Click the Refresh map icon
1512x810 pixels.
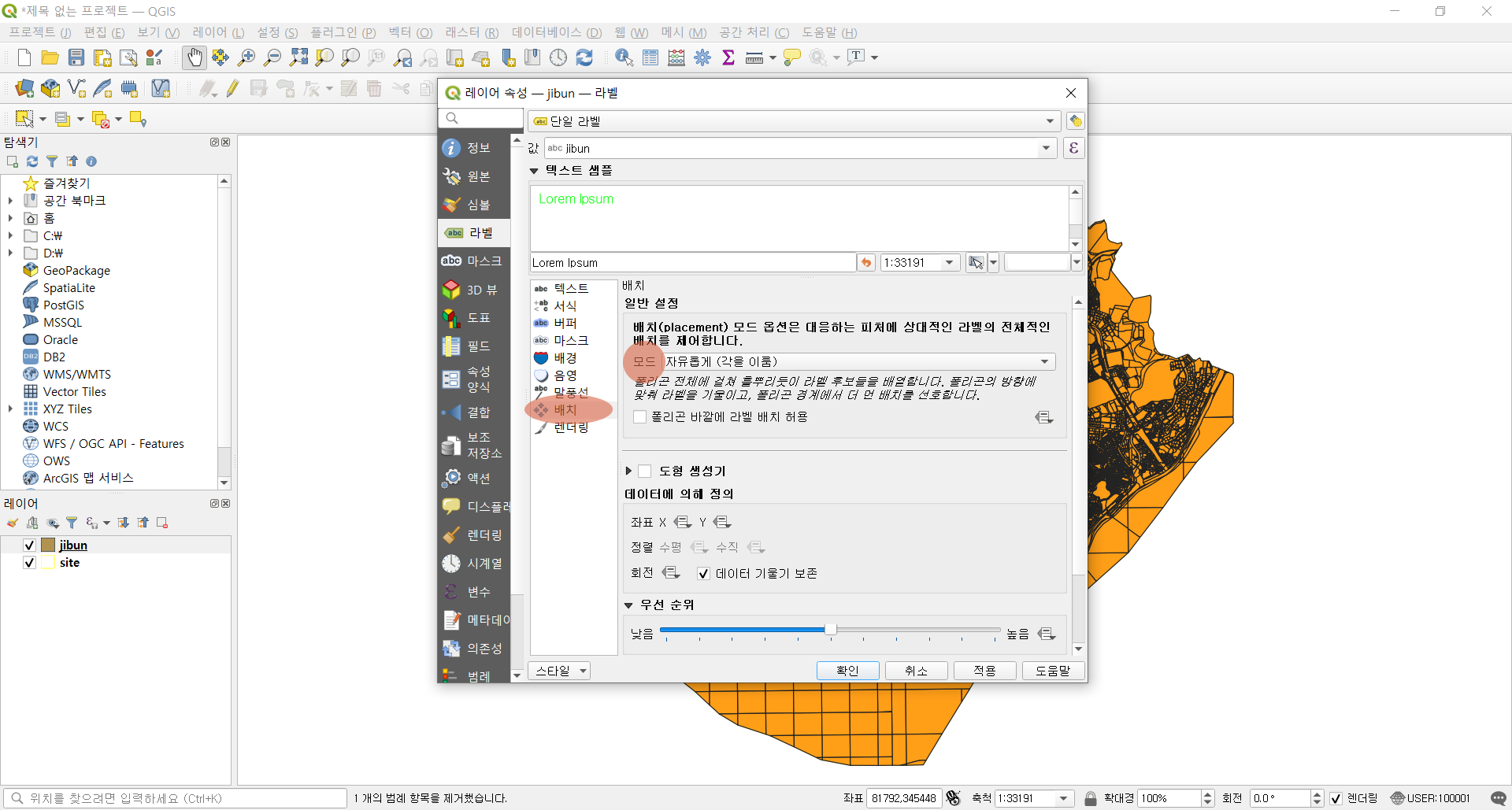click(584, 57)
